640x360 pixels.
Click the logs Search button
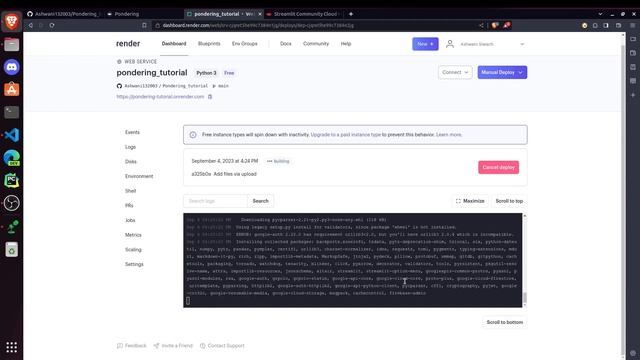(x=260, y=201)
